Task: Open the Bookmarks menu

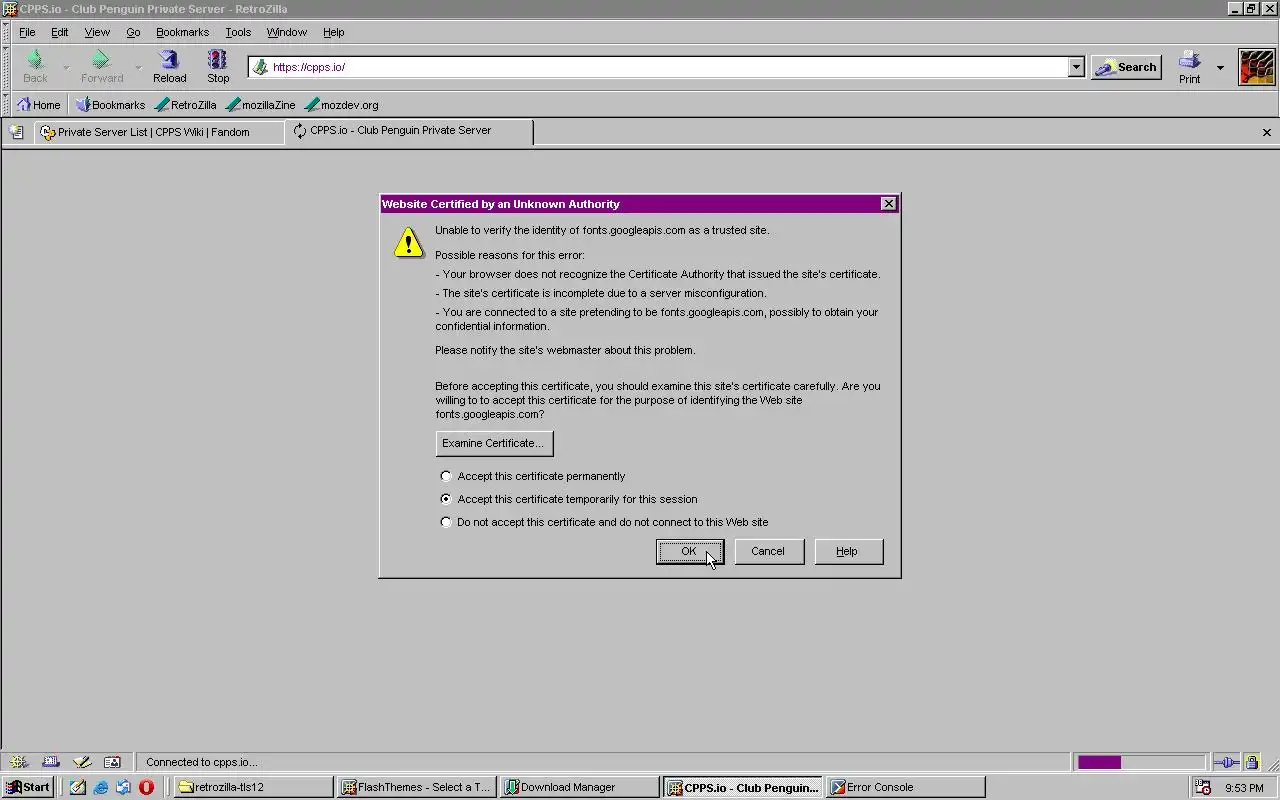Action: (x=182, y=32)
